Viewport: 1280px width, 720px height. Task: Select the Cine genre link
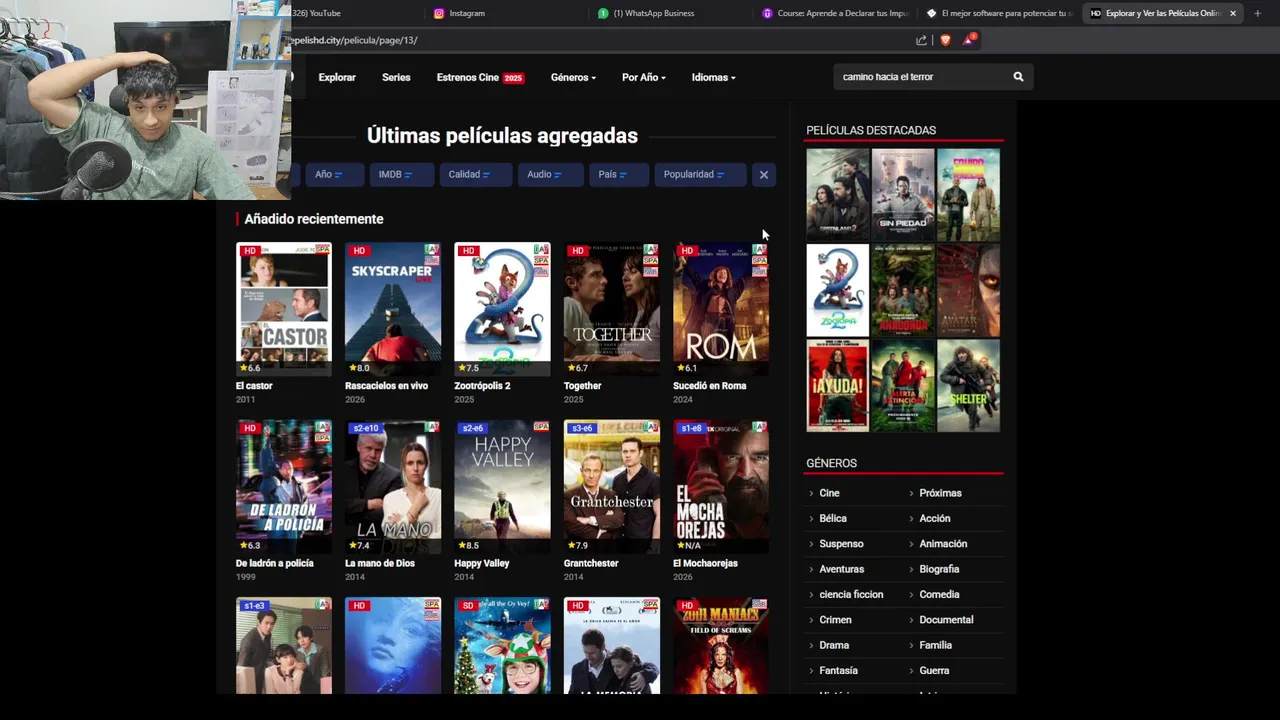(829, 493)
